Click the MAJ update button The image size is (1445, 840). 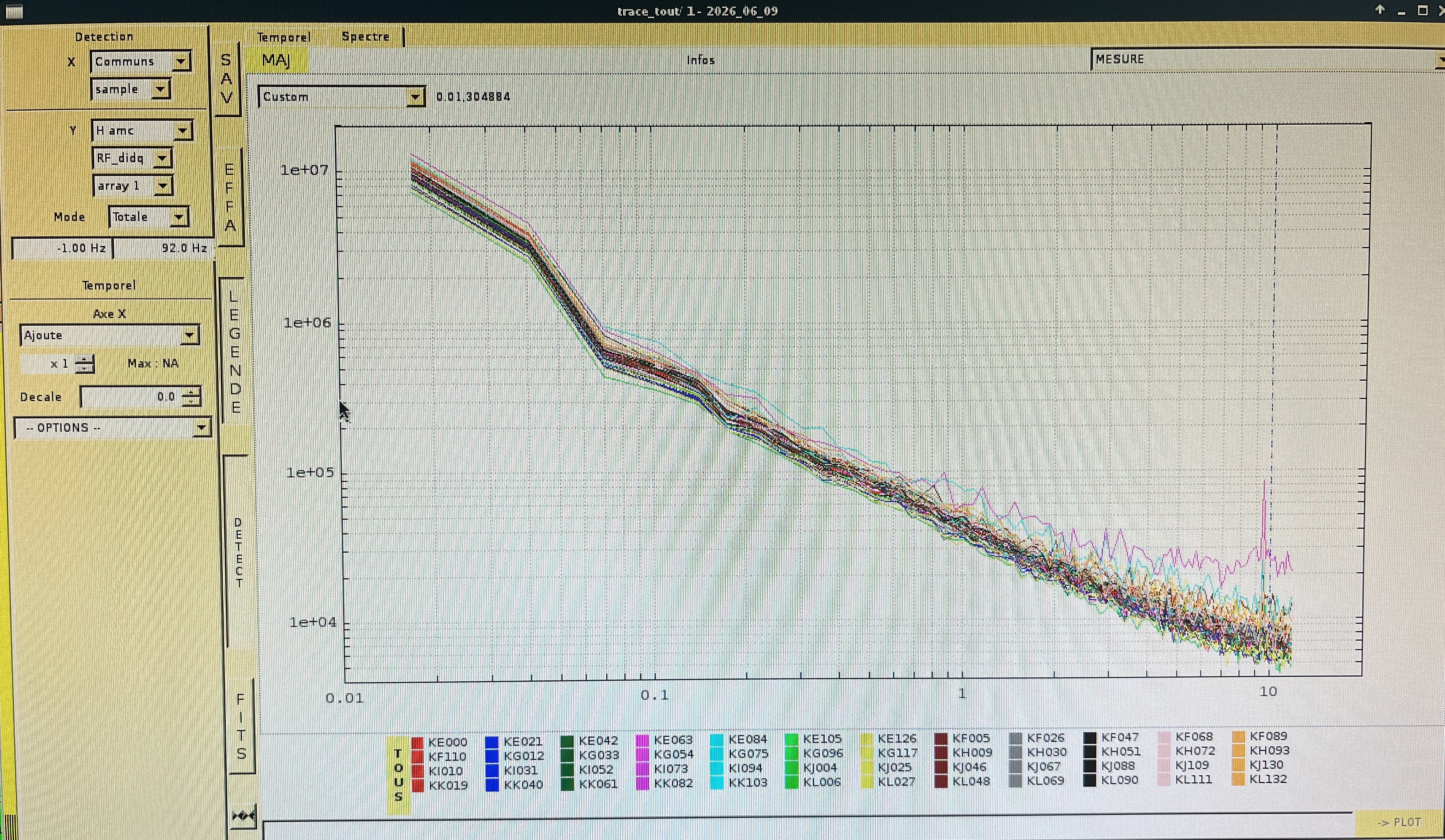[276, 60]
